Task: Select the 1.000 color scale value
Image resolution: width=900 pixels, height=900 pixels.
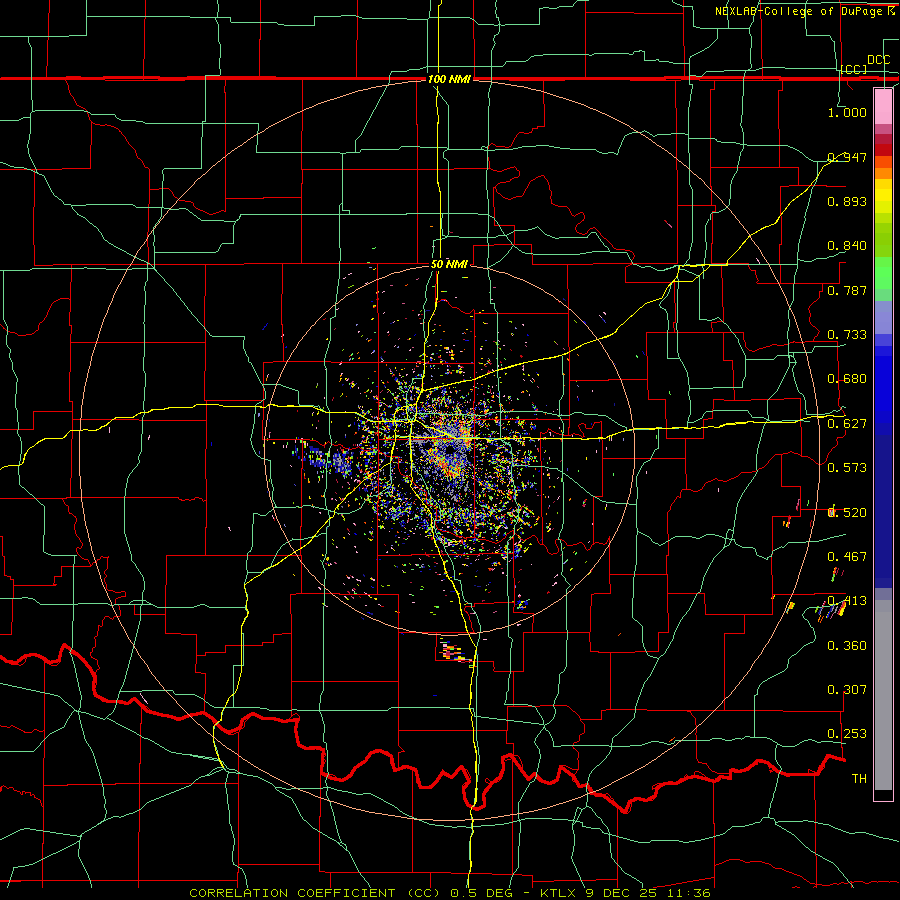Action: (x=847, y=112)
